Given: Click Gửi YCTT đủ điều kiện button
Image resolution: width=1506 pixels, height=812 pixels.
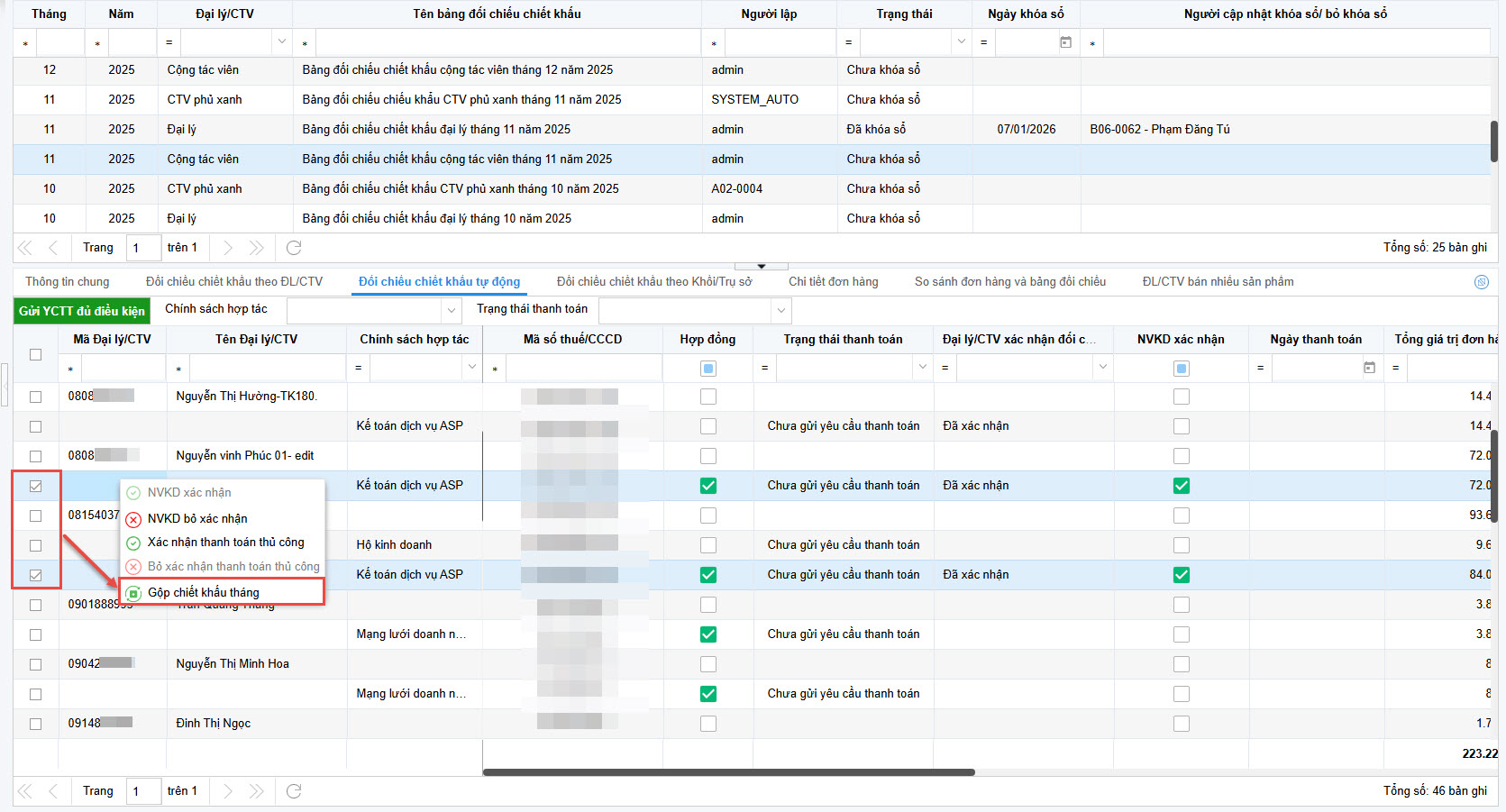Looking at the screenshot, I should pyautogui.click(x=82, y=311).
